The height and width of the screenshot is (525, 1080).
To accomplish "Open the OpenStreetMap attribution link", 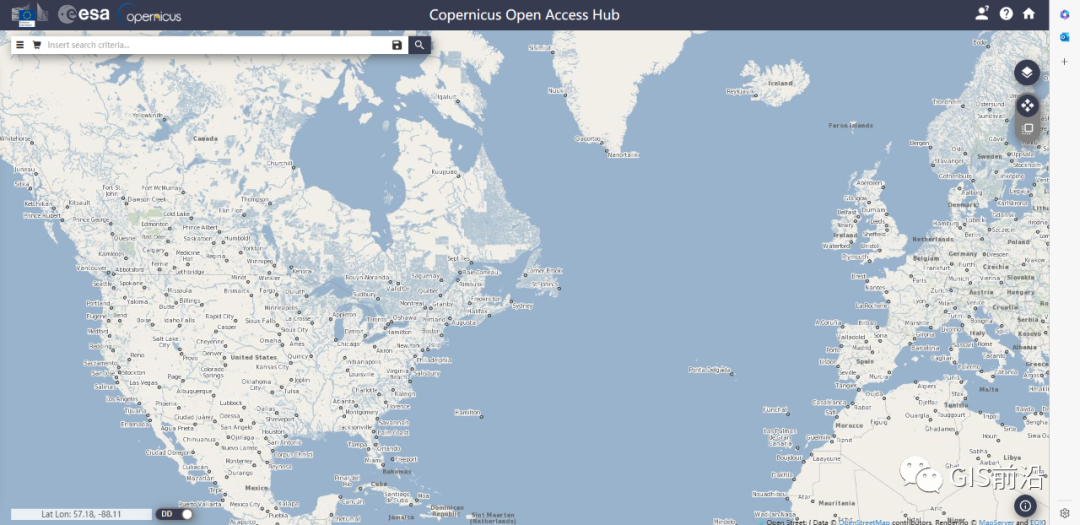I will coord(864,522).
